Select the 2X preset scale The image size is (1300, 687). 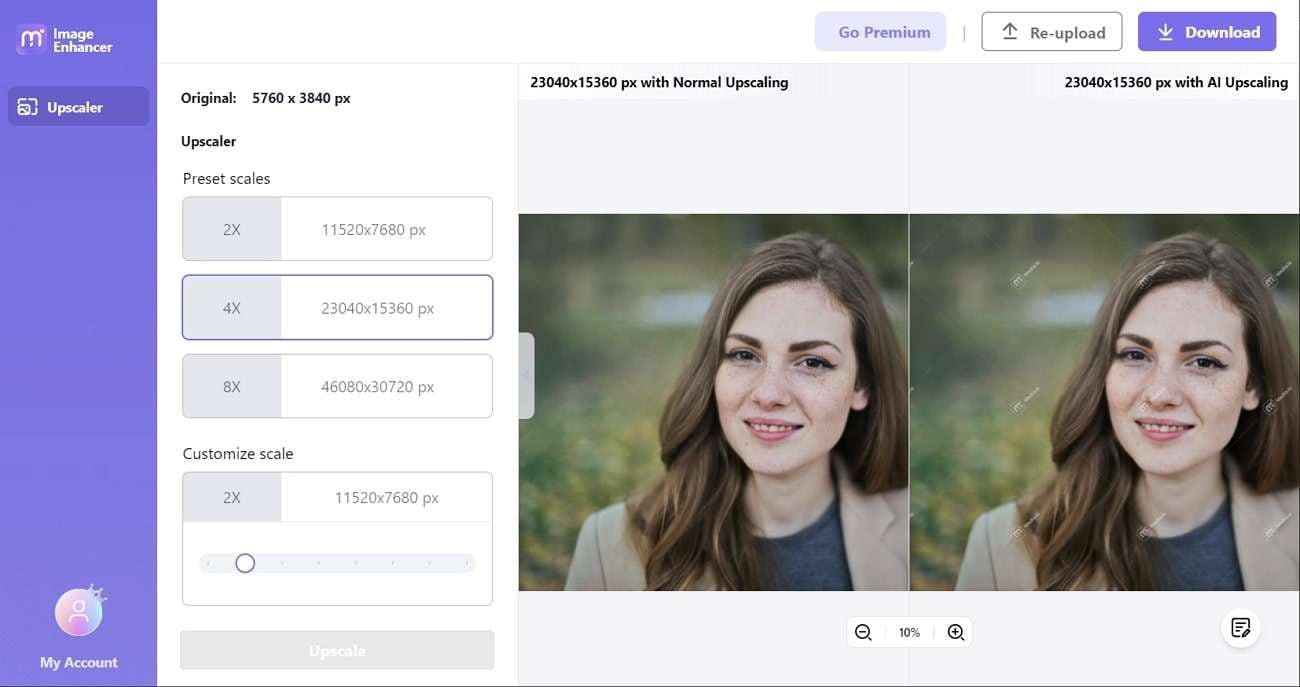tap(337, 228)
